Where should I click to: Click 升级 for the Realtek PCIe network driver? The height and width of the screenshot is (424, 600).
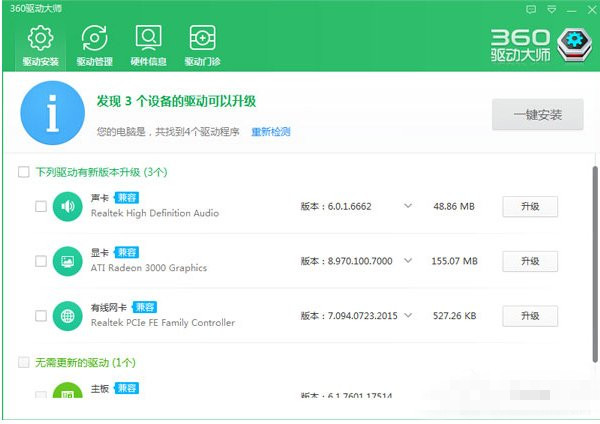tap(529, 316)
